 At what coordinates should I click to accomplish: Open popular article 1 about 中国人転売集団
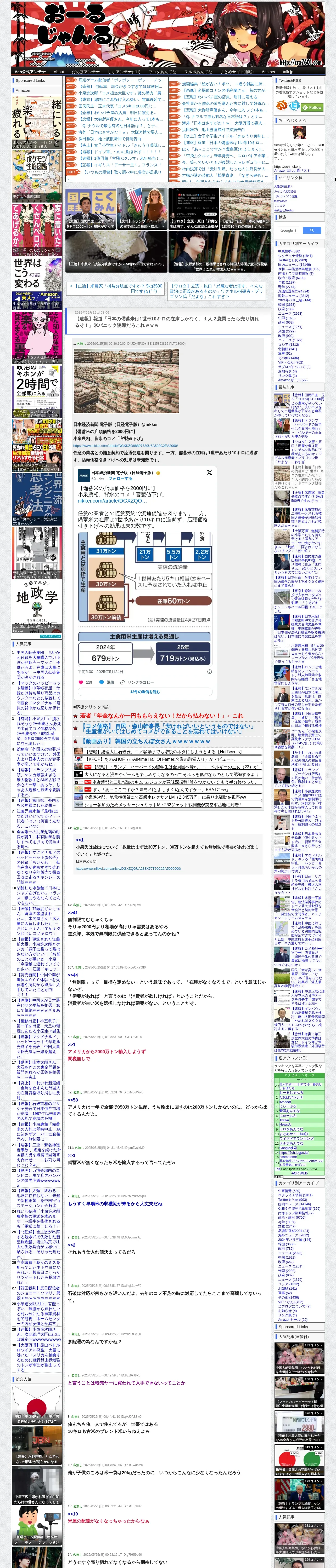pyautogui.click(x=38, y=664)
